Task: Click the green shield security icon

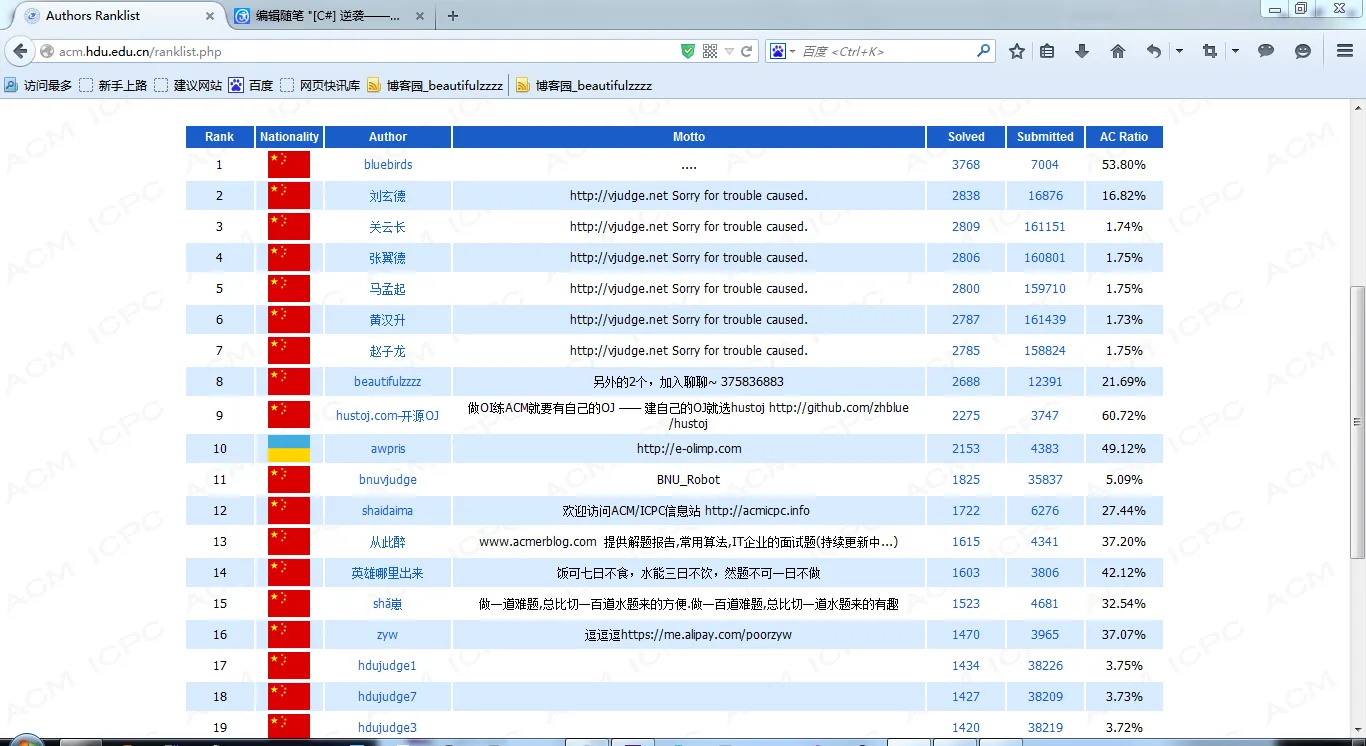Action: [x=688, y=51]
